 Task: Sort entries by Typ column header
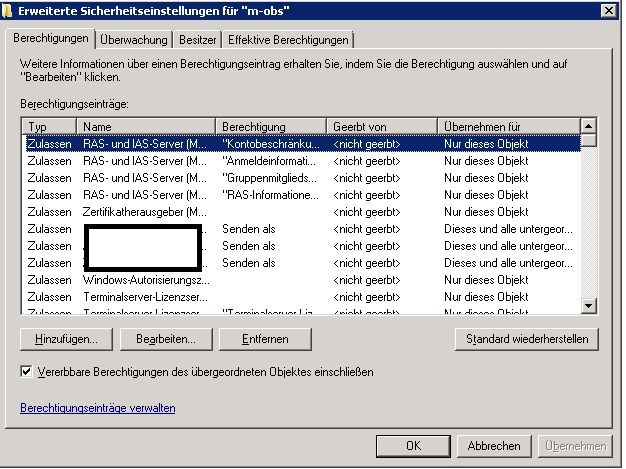click(50, 127)
